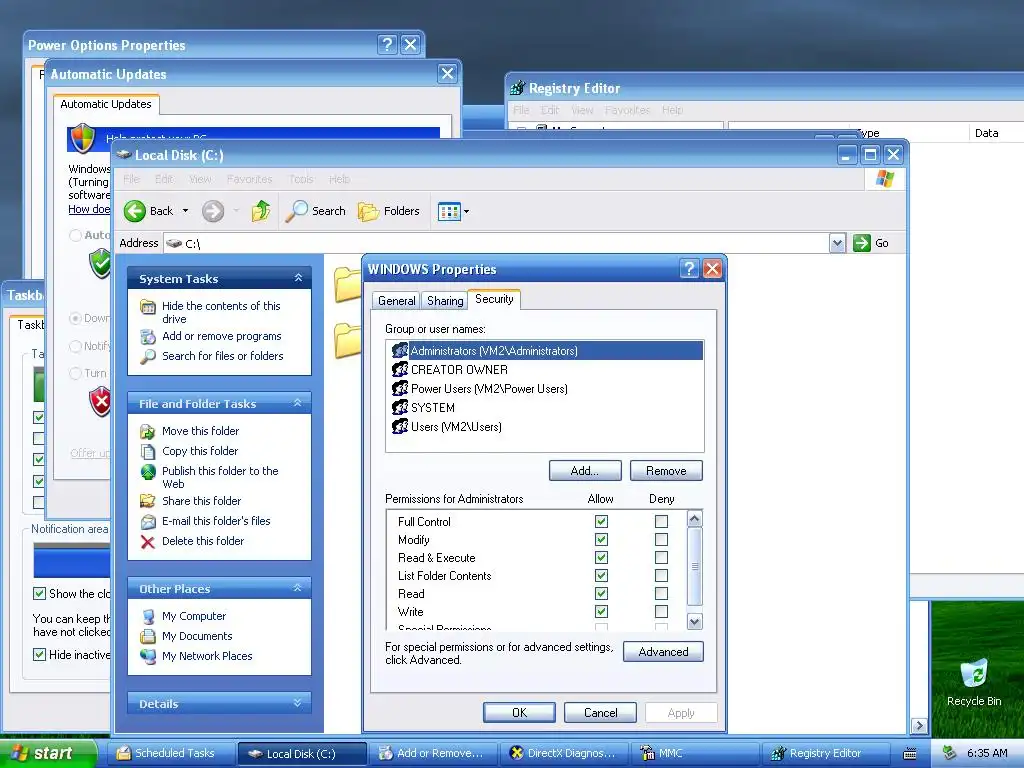
Task: Click permissions list scroll up arrow
Action: 695,519
